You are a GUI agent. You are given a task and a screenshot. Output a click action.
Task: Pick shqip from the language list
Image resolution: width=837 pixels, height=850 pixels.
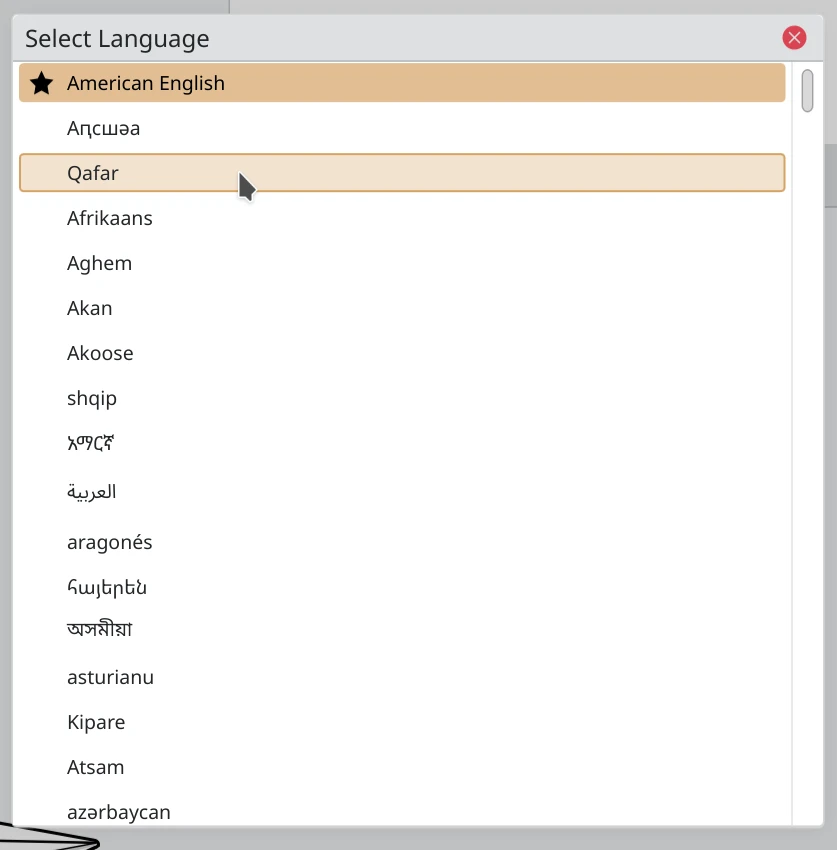click(402, 398)
